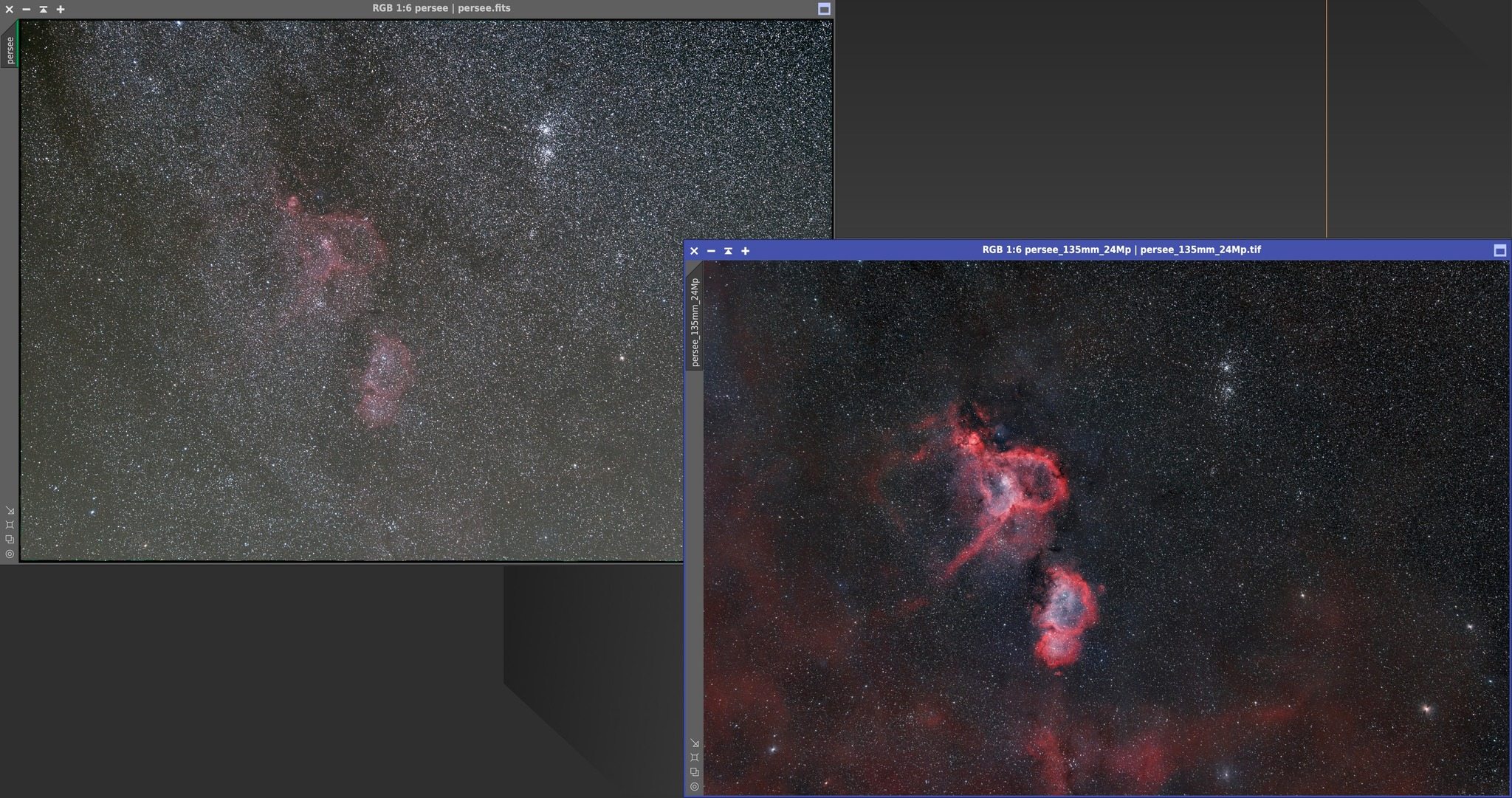Click the arrow-triangle icon in persee_135mm_24Mp window
Viewport: 1512px width, 798px height.
click(695, 743)
